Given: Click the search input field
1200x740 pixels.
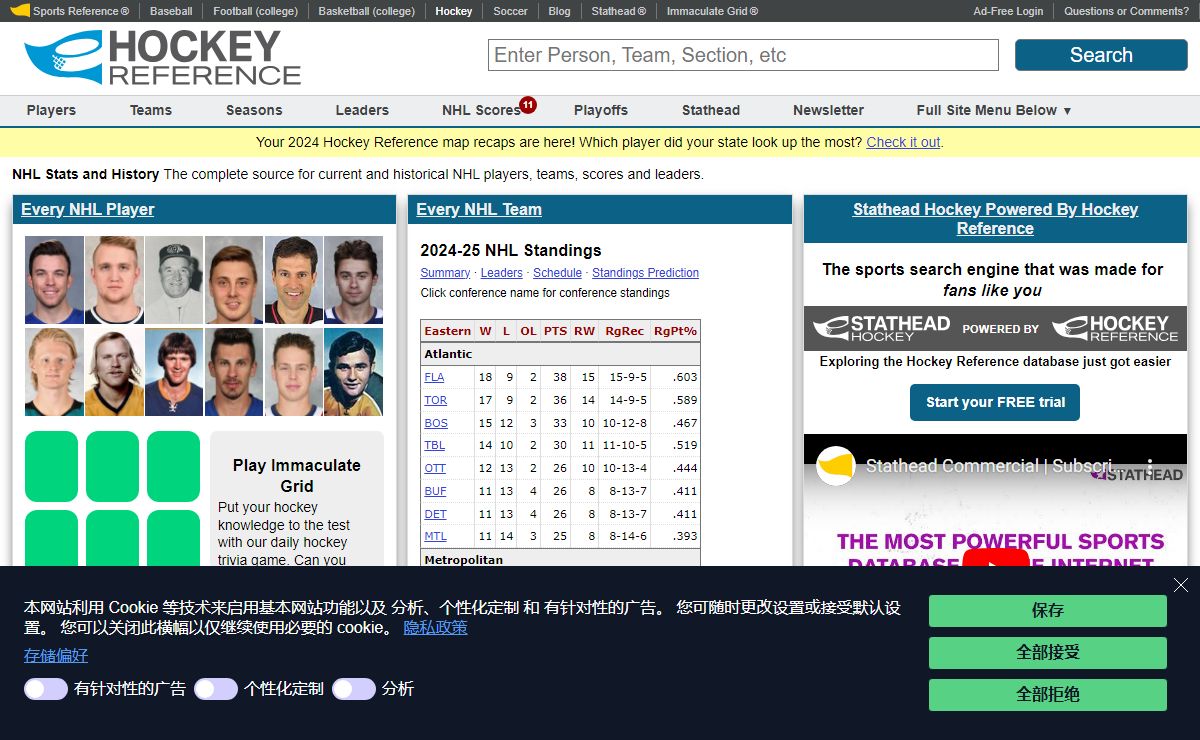Looking at the screenshot, I should pyautogui.click(x=743, y=55).
